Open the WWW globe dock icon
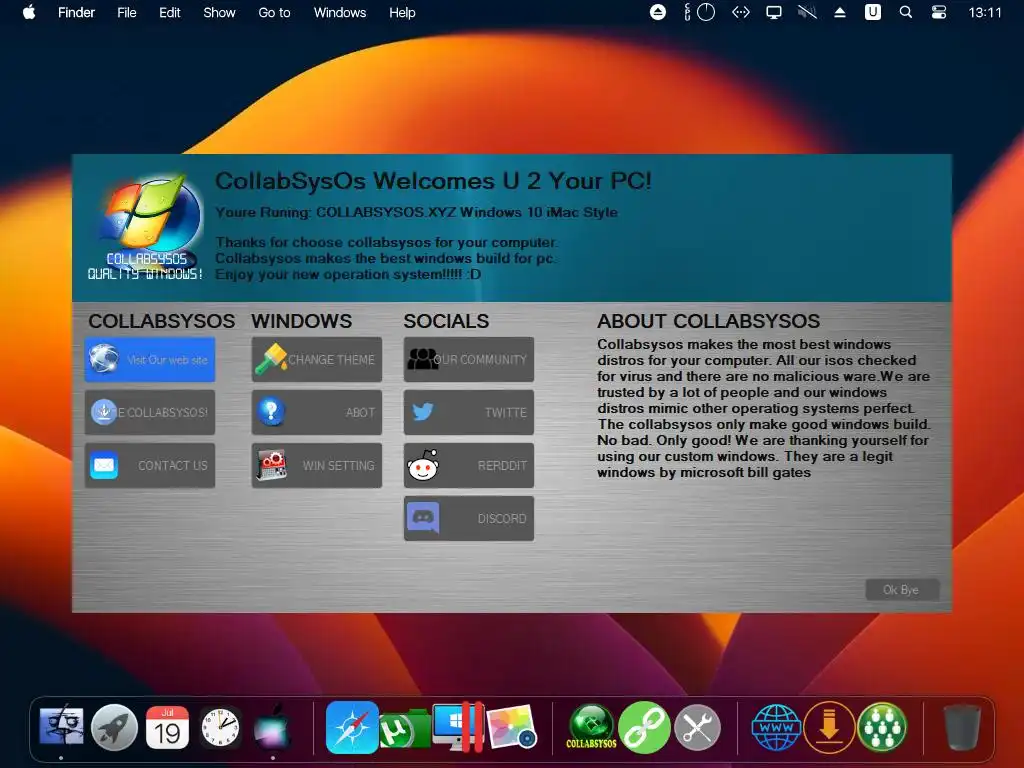The width and height of the screenshot is (1024, 768). pos(776,727)
